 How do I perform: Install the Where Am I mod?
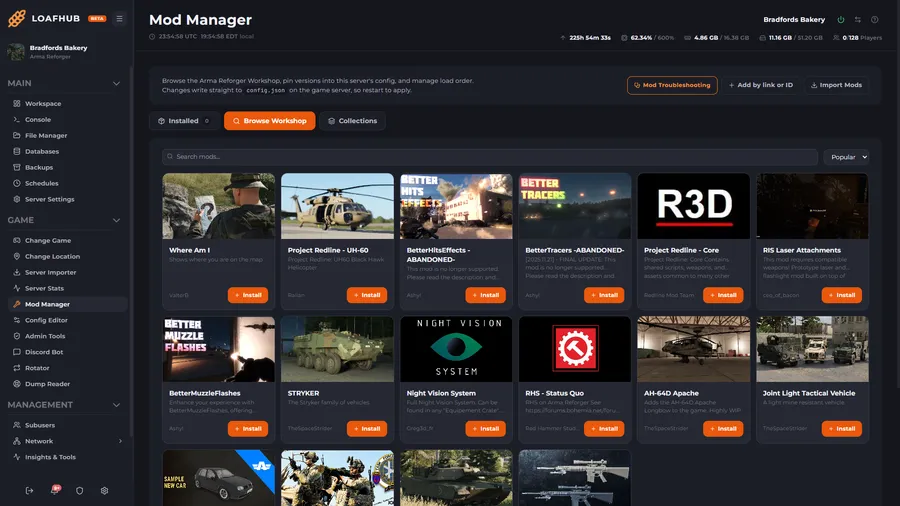coord(248,295)
